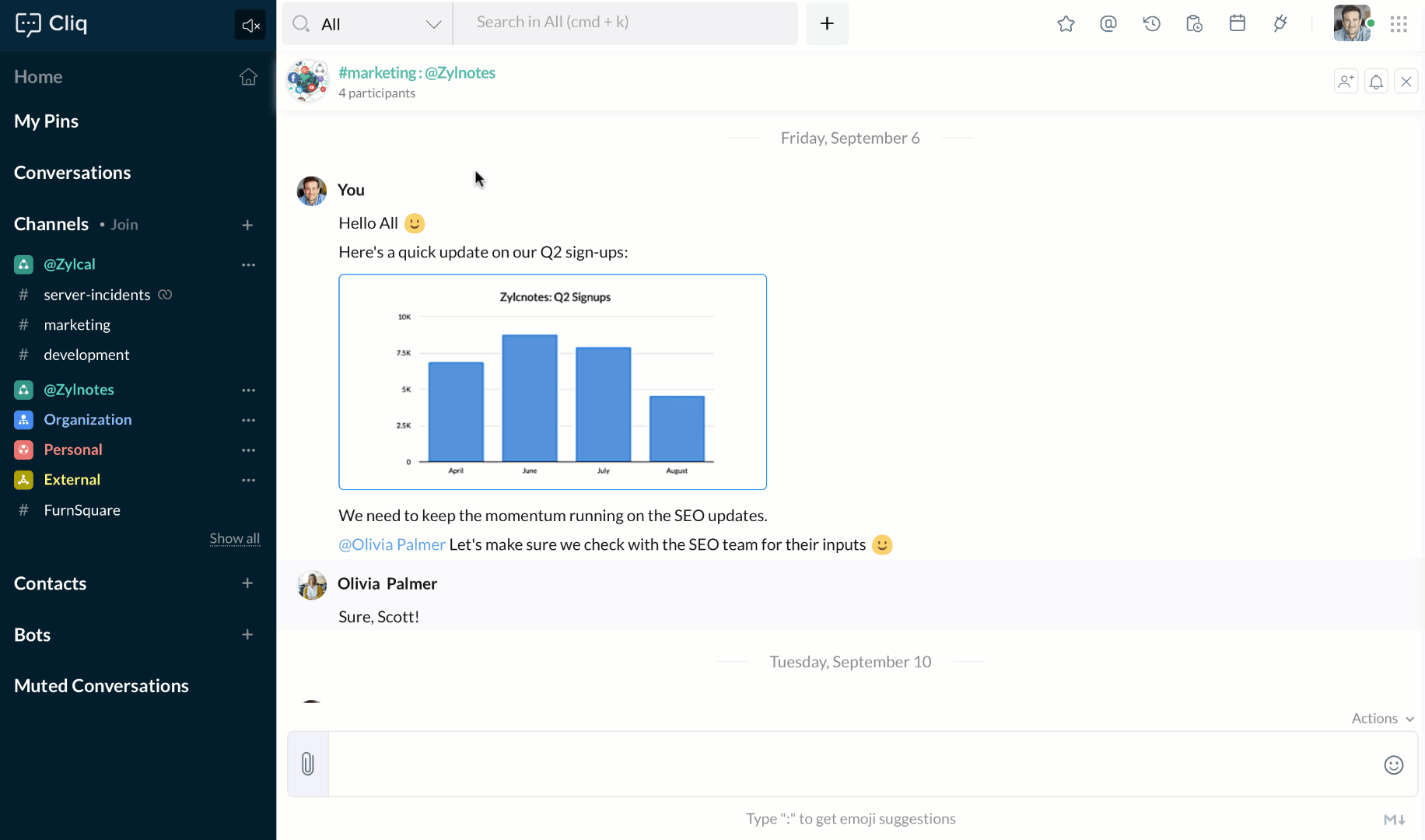
Task: Click your avatar beside You
Action: (312, 191)
